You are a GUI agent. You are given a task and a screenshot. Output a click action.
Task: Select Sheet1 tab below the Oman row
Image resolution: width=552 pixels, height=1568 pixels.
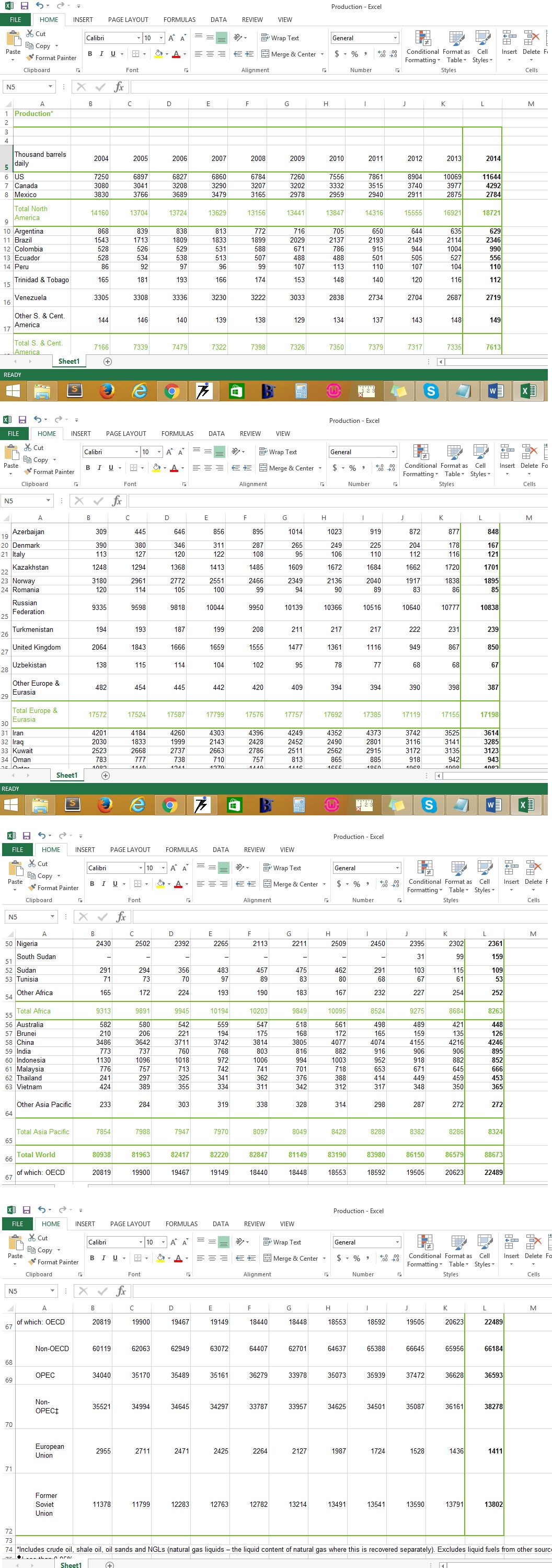[67, 776]
